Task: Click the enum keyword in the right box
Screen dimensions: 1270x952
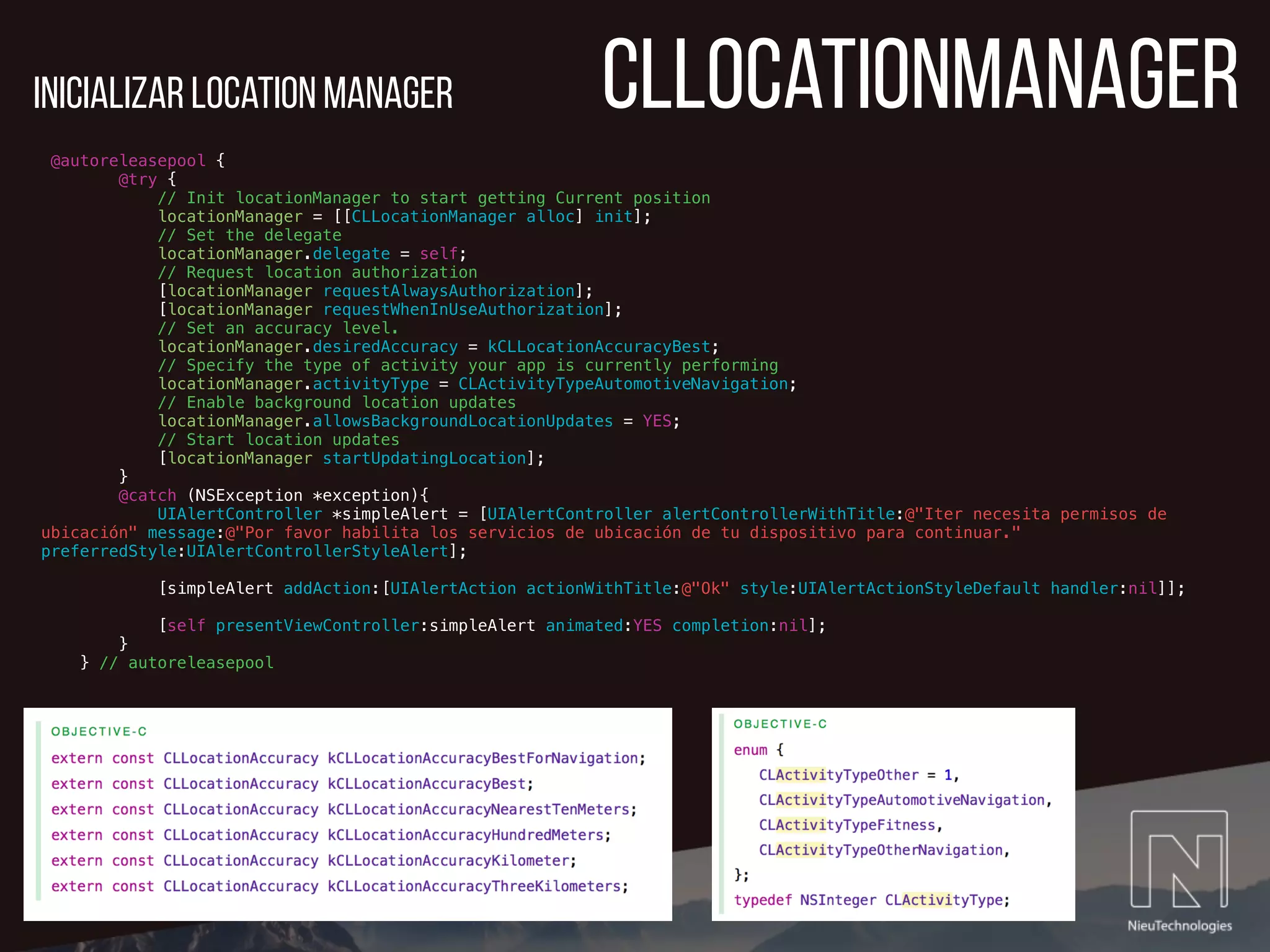Action: (x=750, y=750)
